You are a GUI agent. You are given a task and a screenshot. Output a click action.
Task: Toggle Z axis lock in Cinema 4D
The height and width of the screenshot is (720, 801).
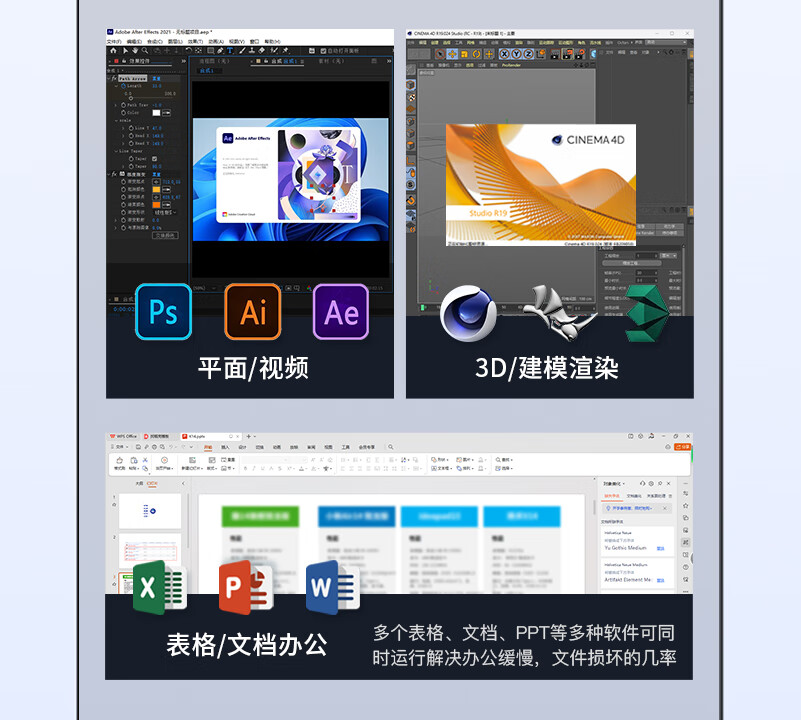[x=528, y=54]
